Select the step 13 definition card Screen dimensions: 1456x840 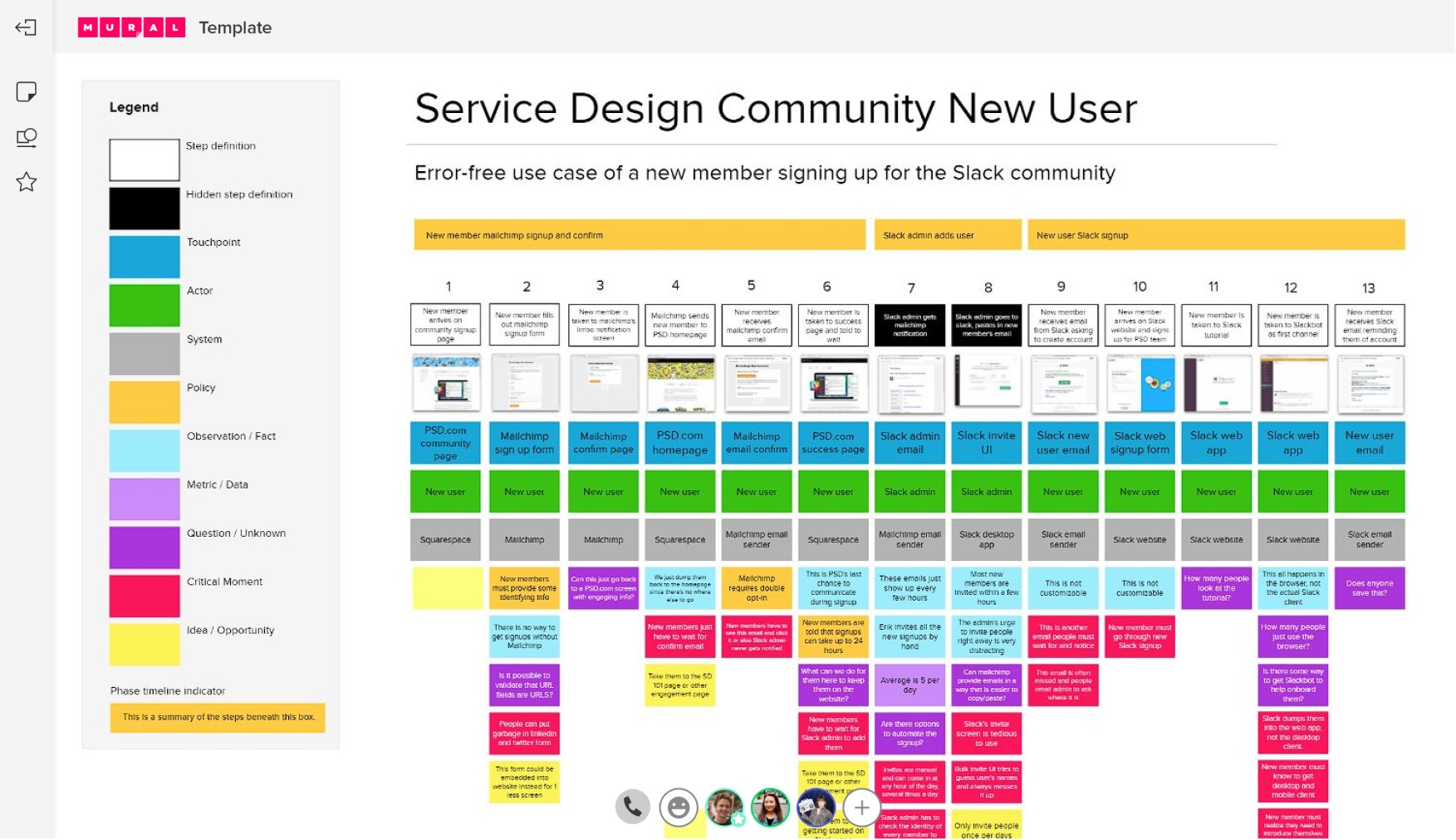pyautogui.click(x=1370, y=325)
